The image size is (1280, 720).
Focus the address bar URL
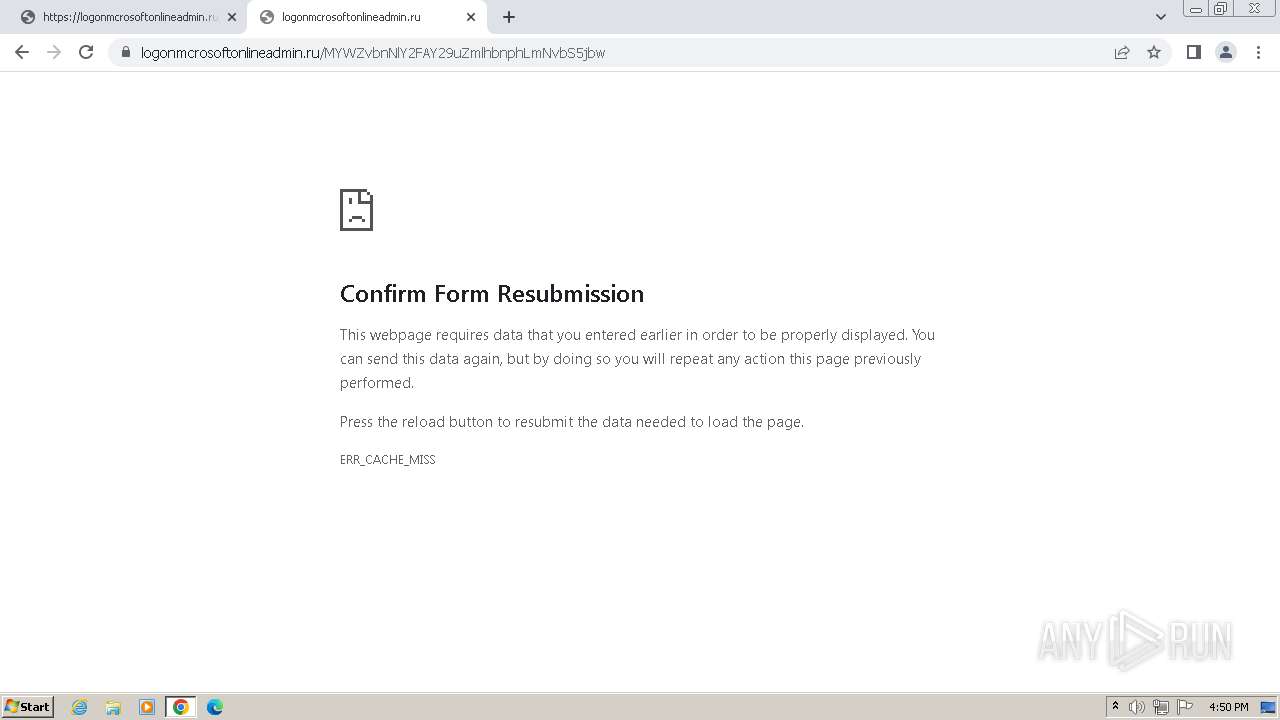[x=372, y=53]
